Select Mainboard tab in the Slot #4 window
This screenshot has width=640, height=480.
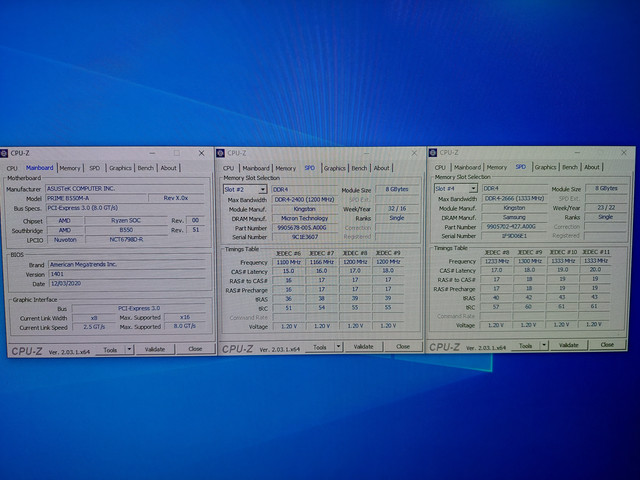(x=467, y=167)
